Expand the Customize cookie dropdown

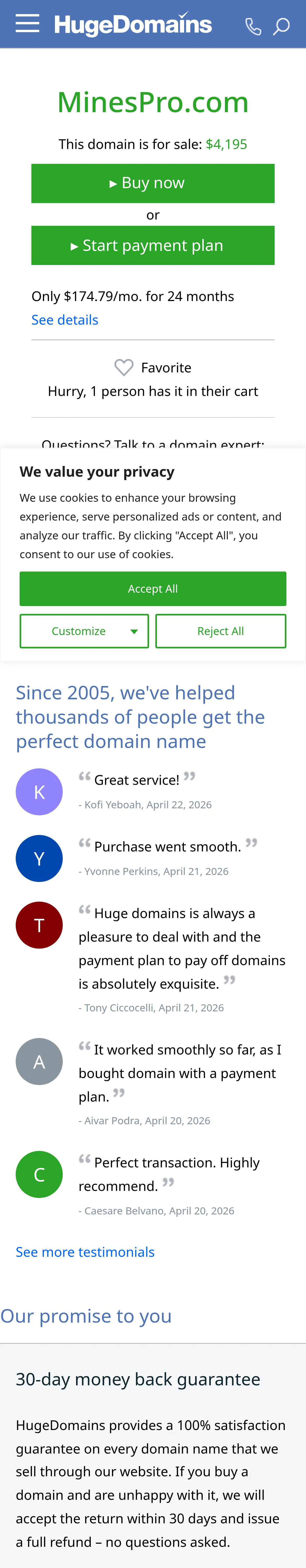(84, 631)
